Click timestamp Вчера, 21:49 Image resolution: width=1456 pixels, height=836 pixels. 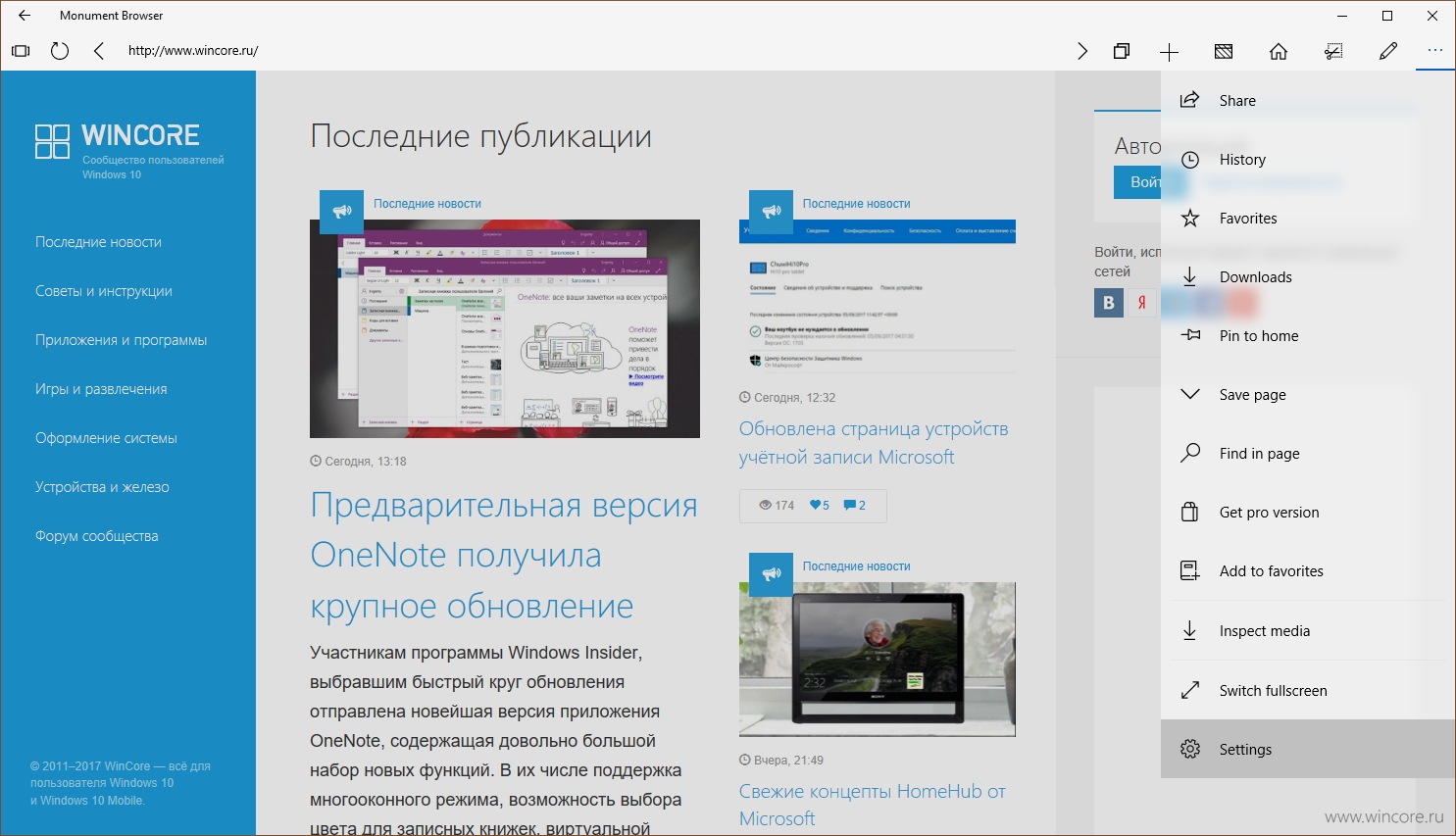tap(781, 761)
